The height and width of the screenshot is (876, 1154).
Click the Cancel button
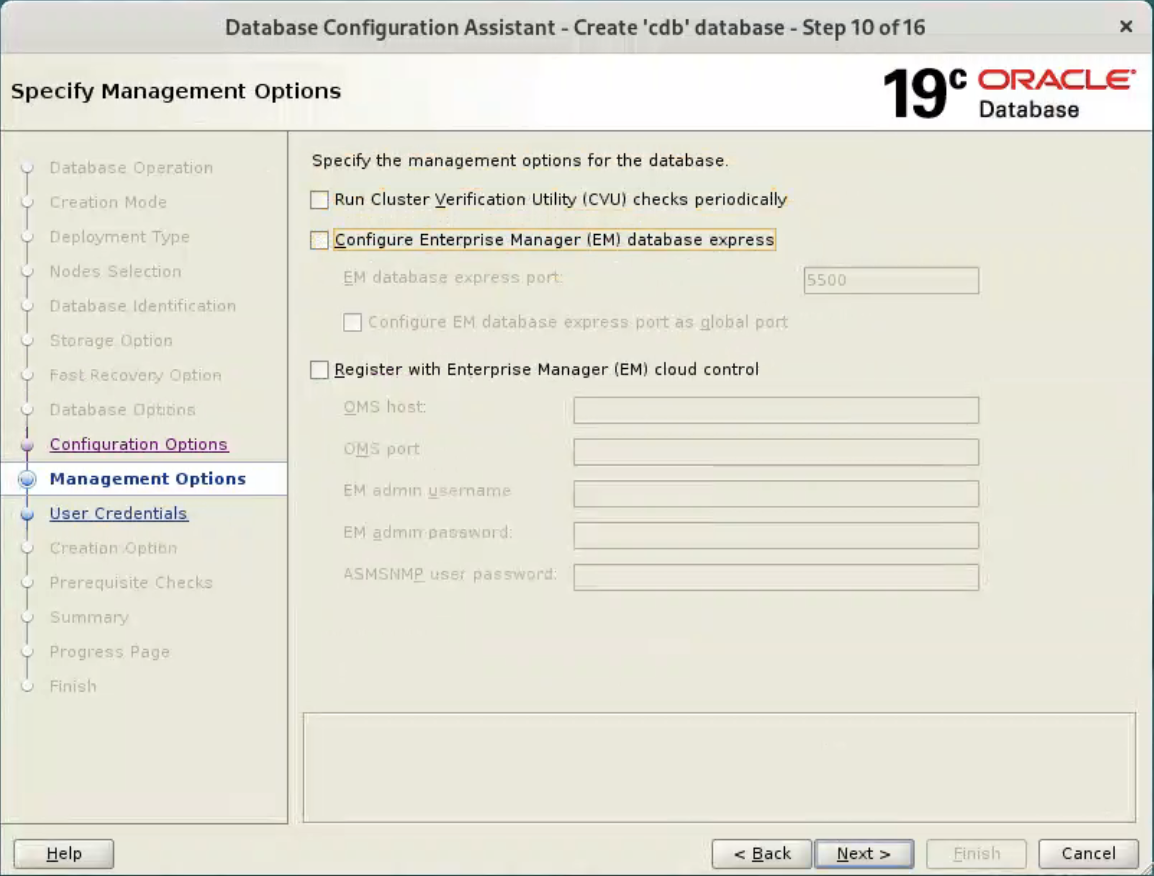(1088, 854)
